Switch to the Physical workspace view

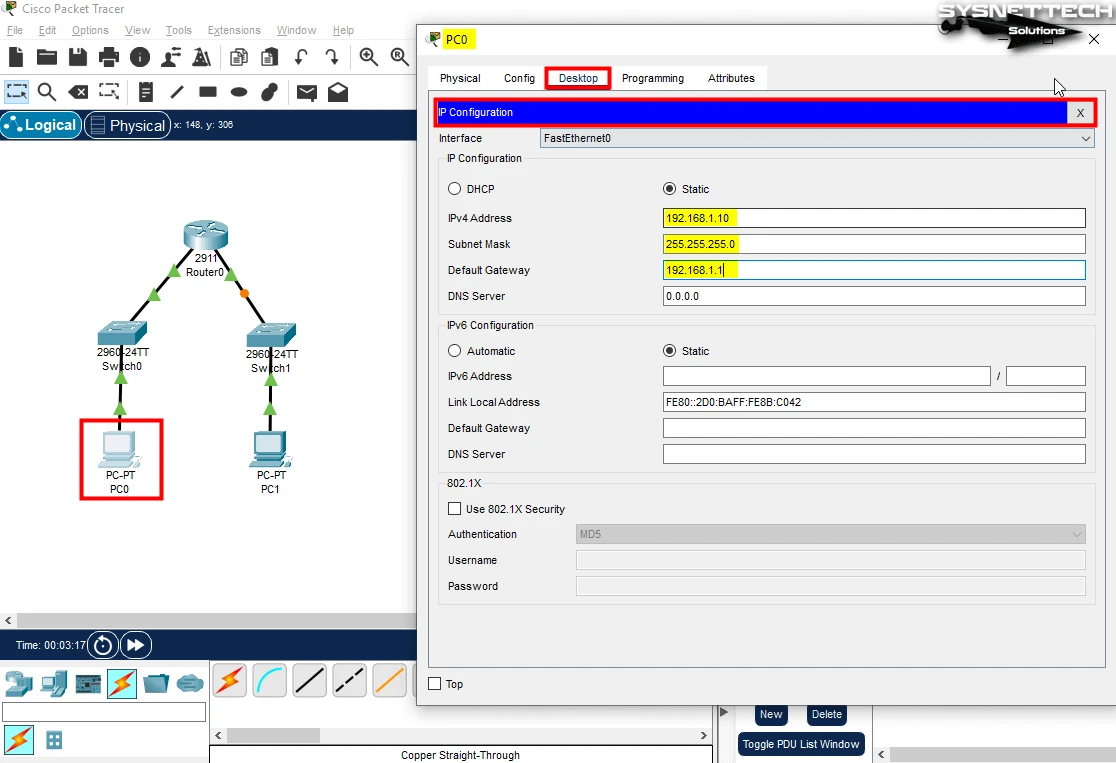tap(126, 125)
